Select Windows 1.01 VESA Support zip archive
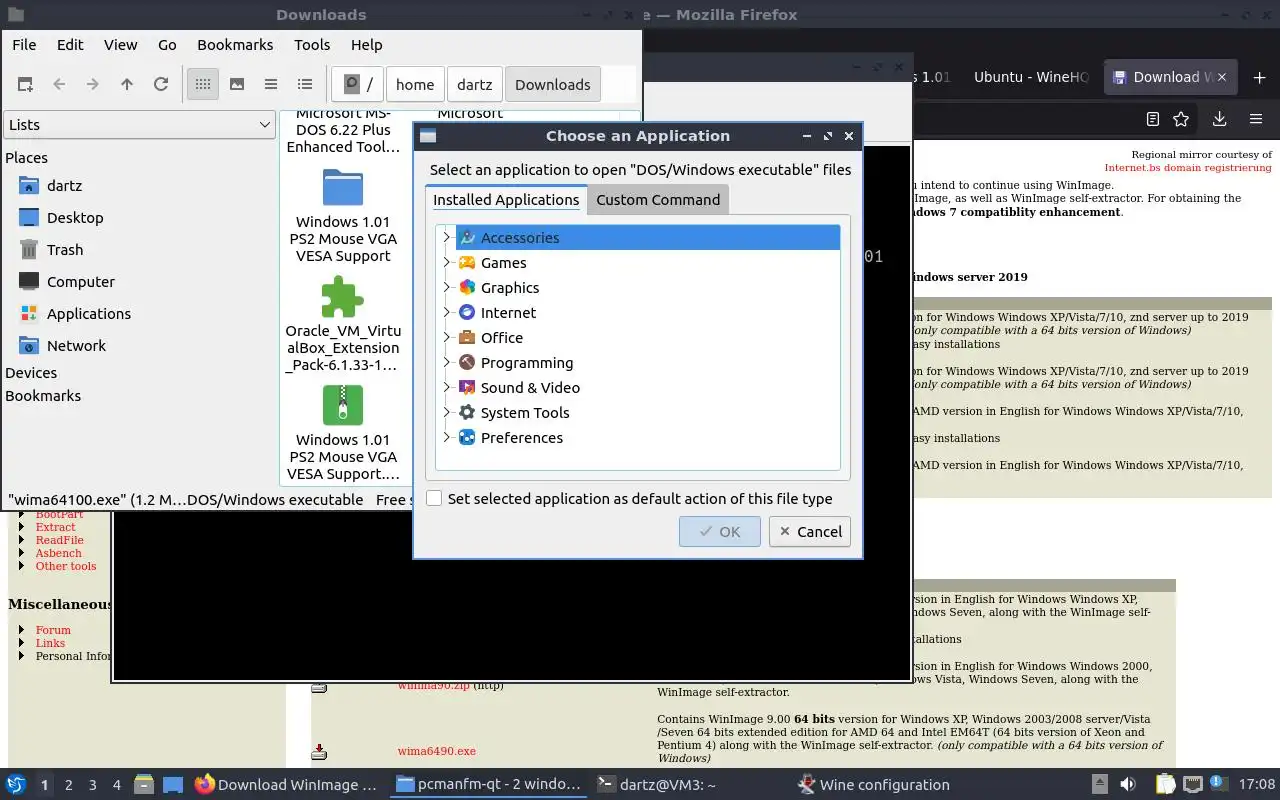The width and height of the screenshot is (1280, 800). point(343,406)
